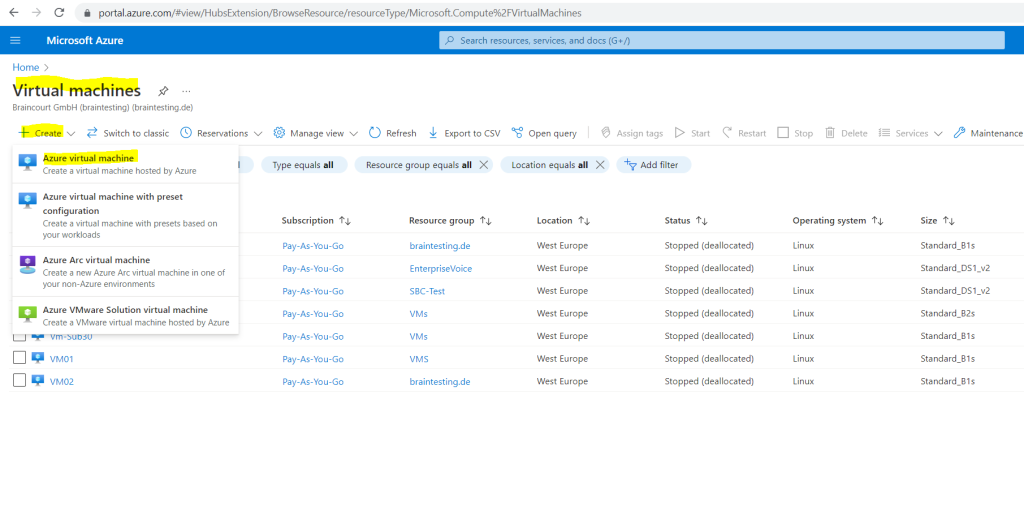
Task: Sort by the Status column
Action: click(x=686, y=221)
